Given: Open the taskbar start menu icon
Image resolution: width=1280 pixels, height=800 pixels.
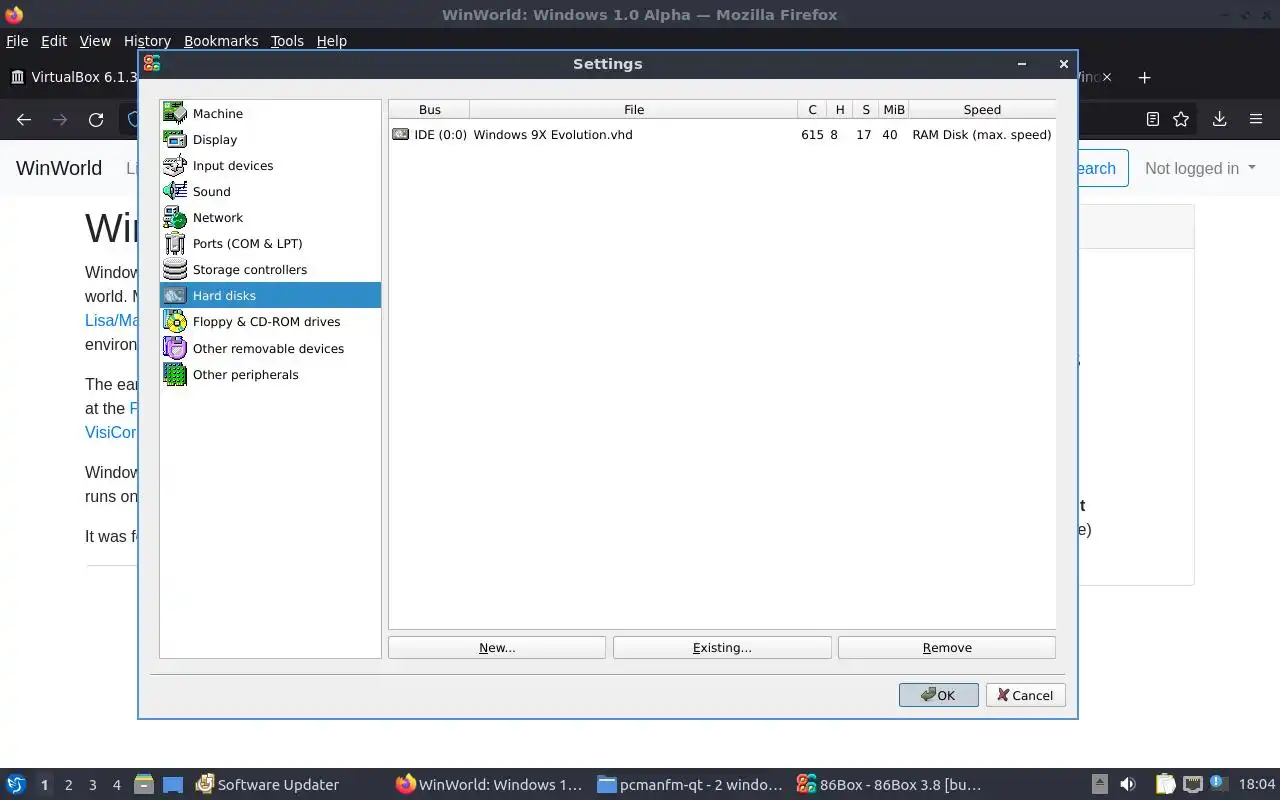Looking at the screenshot, I should coord(16,784).
